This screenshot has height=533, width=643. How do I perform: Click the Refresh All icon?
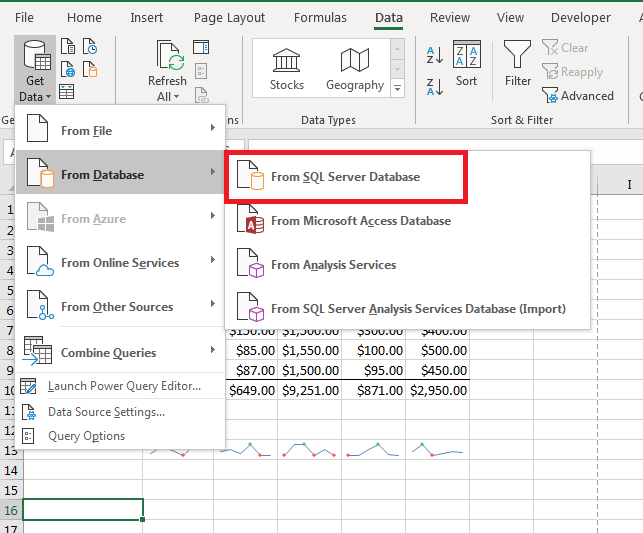[x=170, y=55]
